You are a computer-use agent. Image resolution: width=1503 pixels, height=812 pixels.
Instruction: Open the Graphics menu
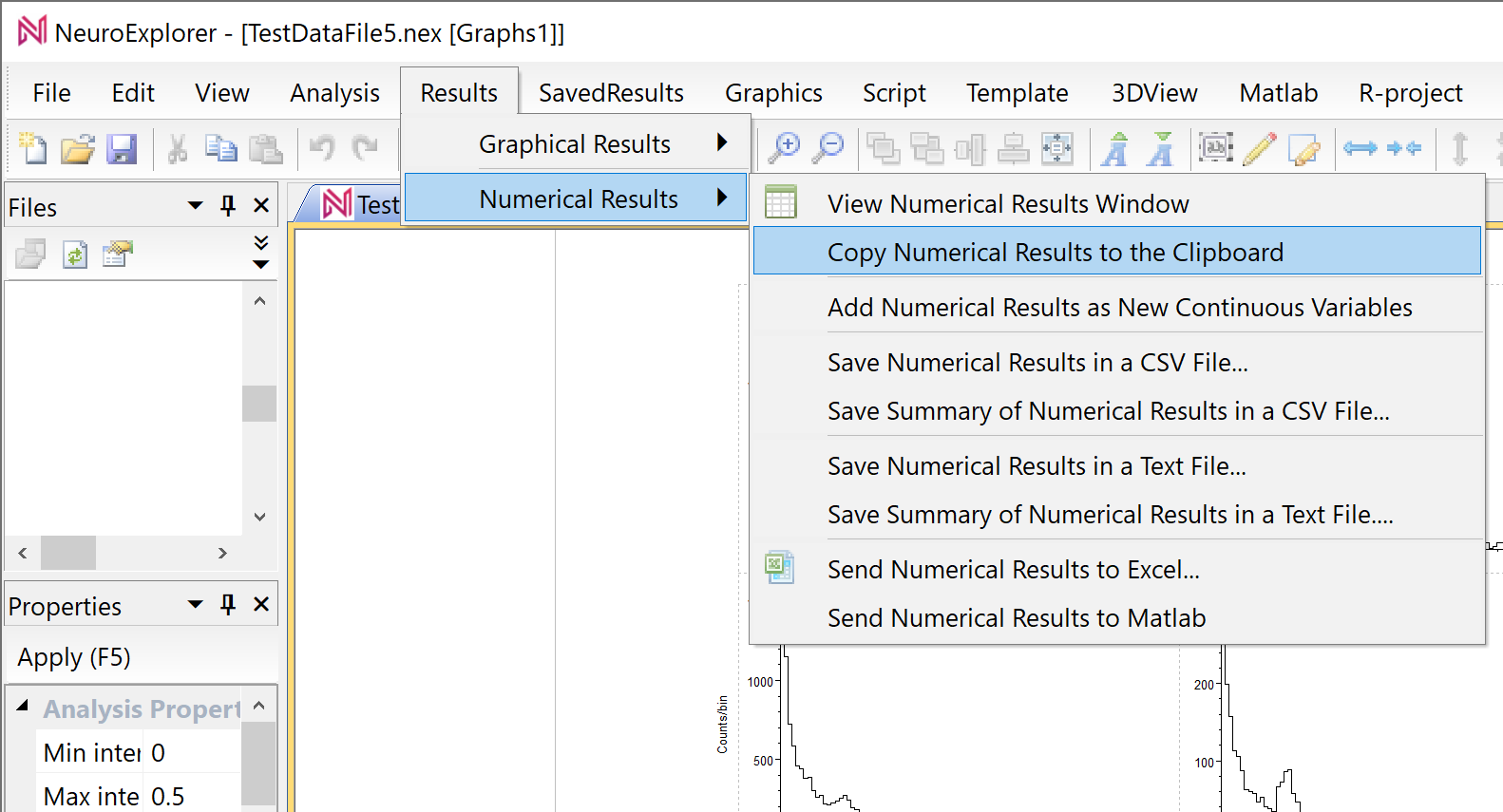click(773, 93)
